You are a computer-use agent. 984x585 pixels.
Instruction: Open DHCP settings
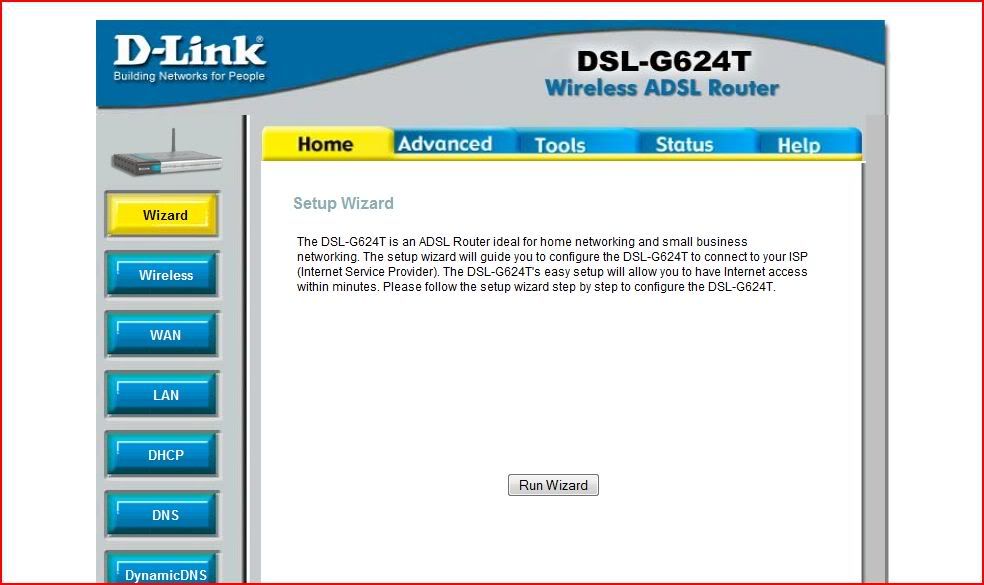coord(163,454)
